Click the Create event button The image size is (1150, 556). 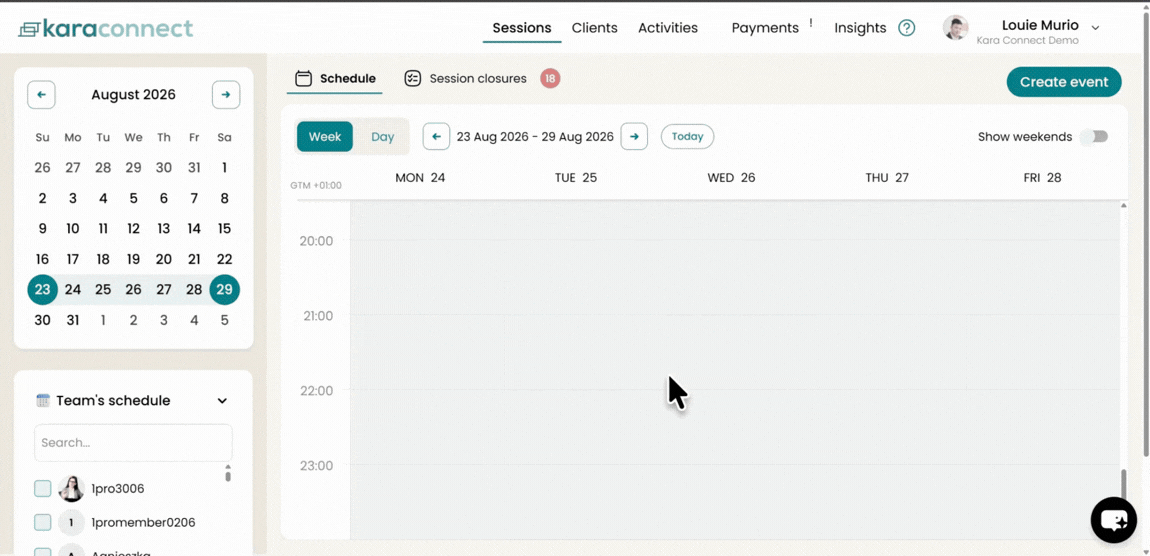[1063, 81]
